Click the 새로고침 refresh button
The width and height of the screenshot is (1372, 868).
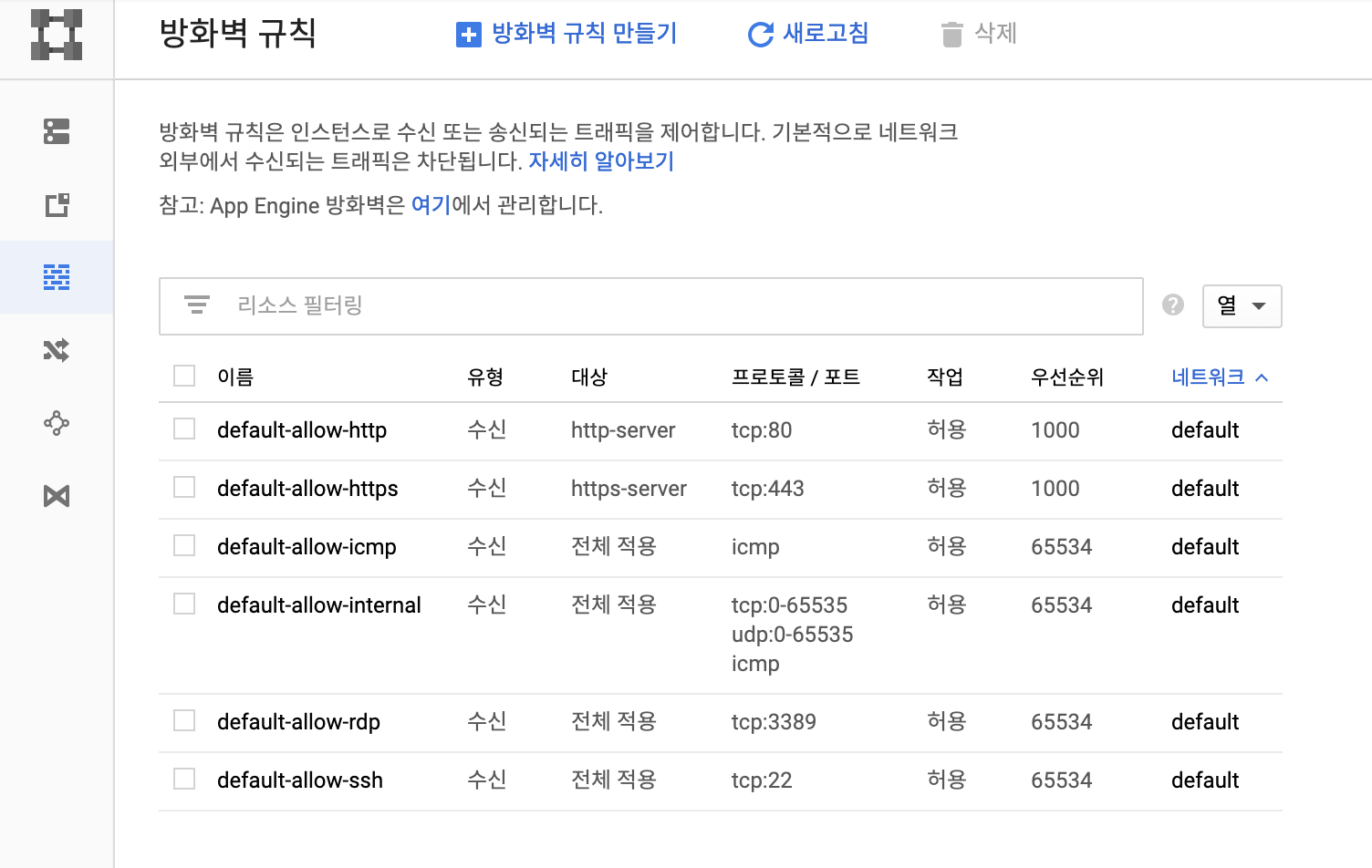(808, 34)
